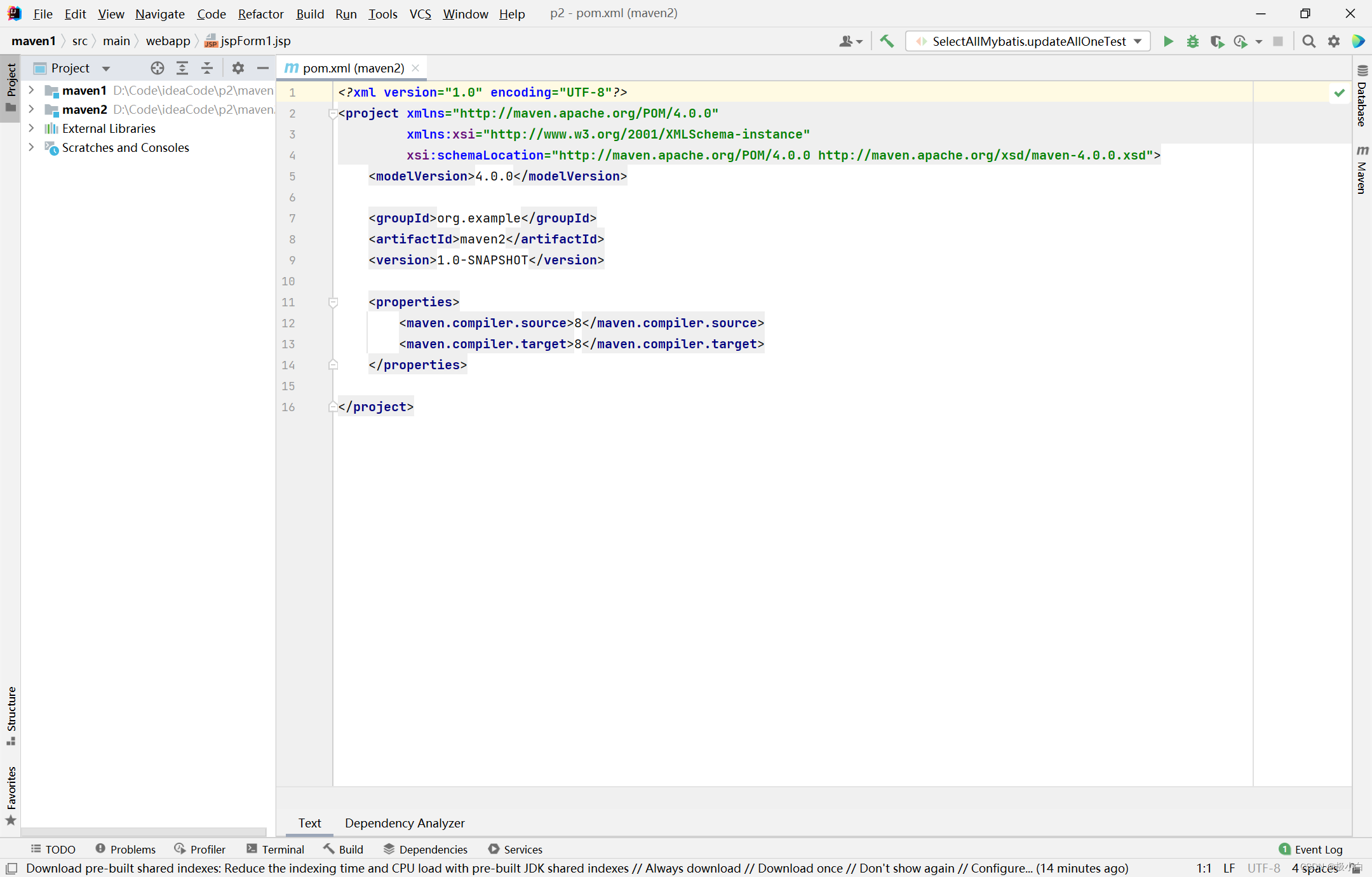Click jspForm1.jsp breadcrumb item

[248, 41]
